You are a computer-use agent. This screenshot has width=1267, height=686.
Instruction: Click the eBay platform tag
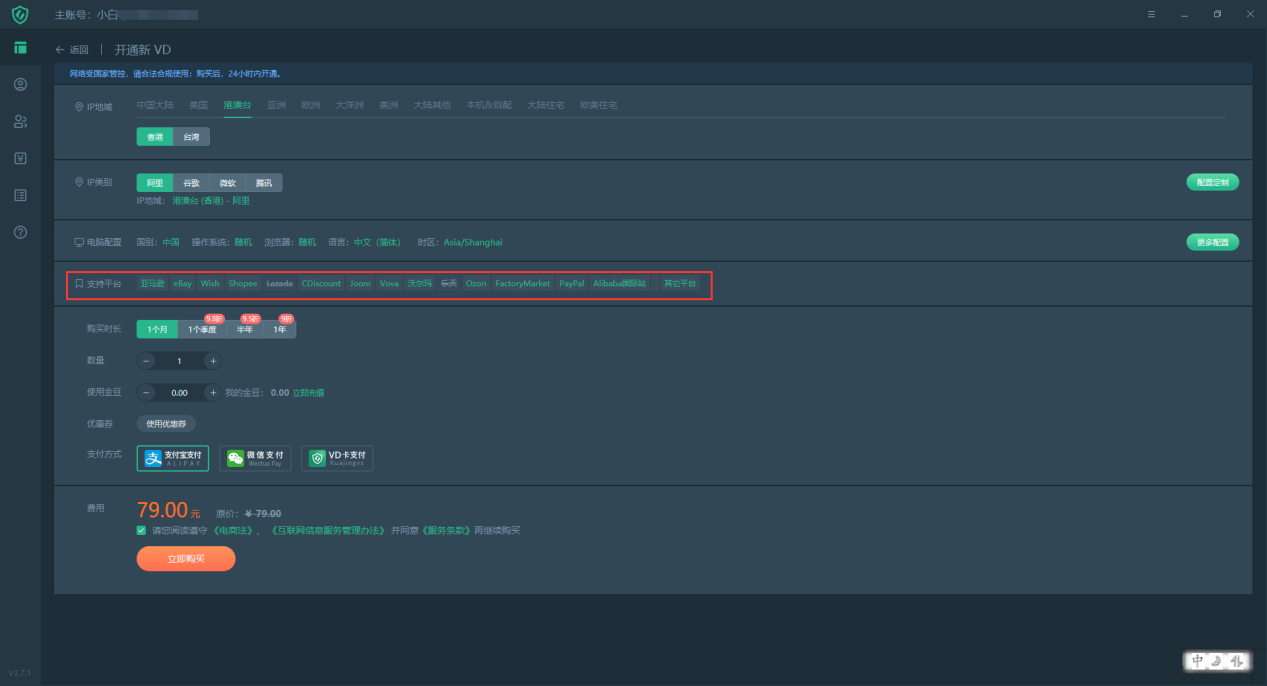[182, 284]
